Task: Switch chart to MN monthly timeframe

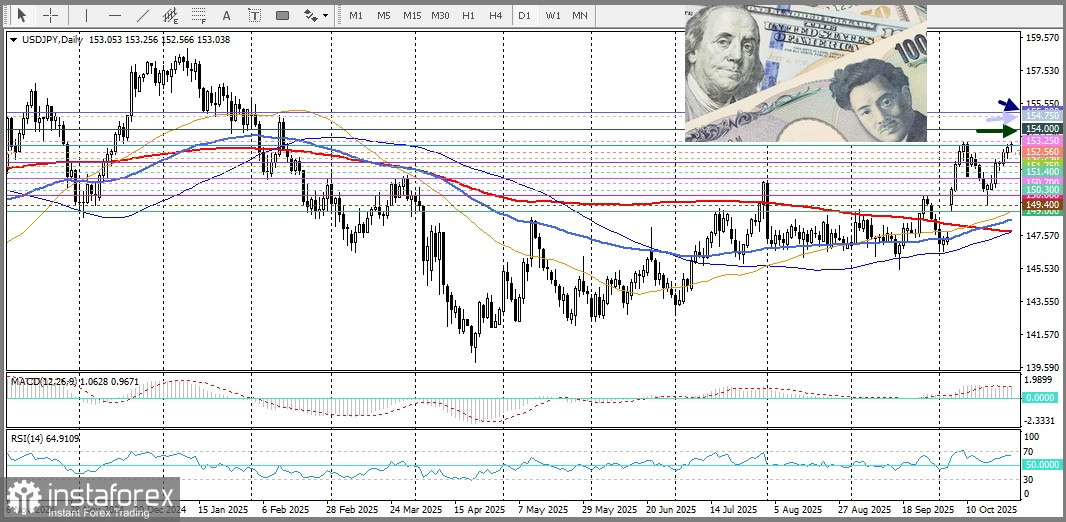Action: [580, 15]
